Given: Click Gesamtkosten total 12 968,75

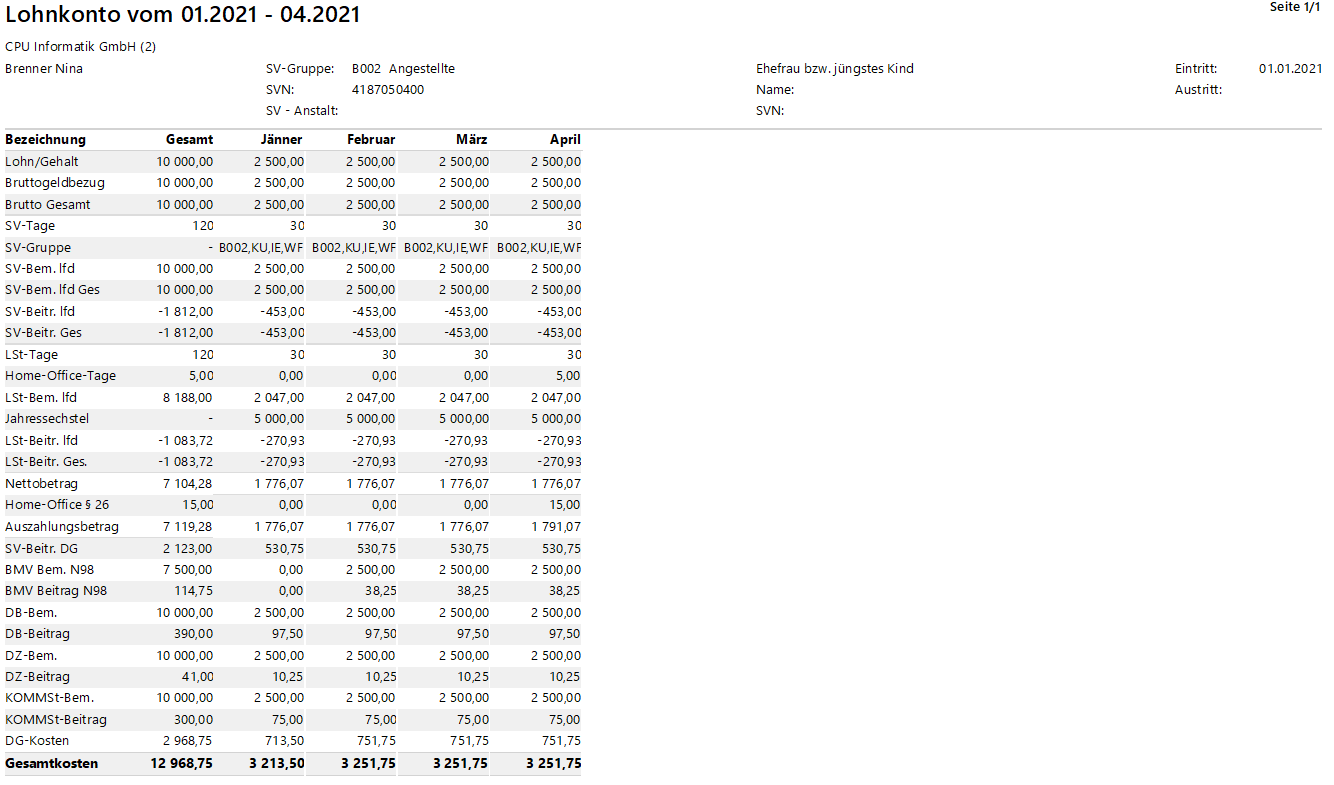Looking at the screenshot, I should tap(182, 763).
